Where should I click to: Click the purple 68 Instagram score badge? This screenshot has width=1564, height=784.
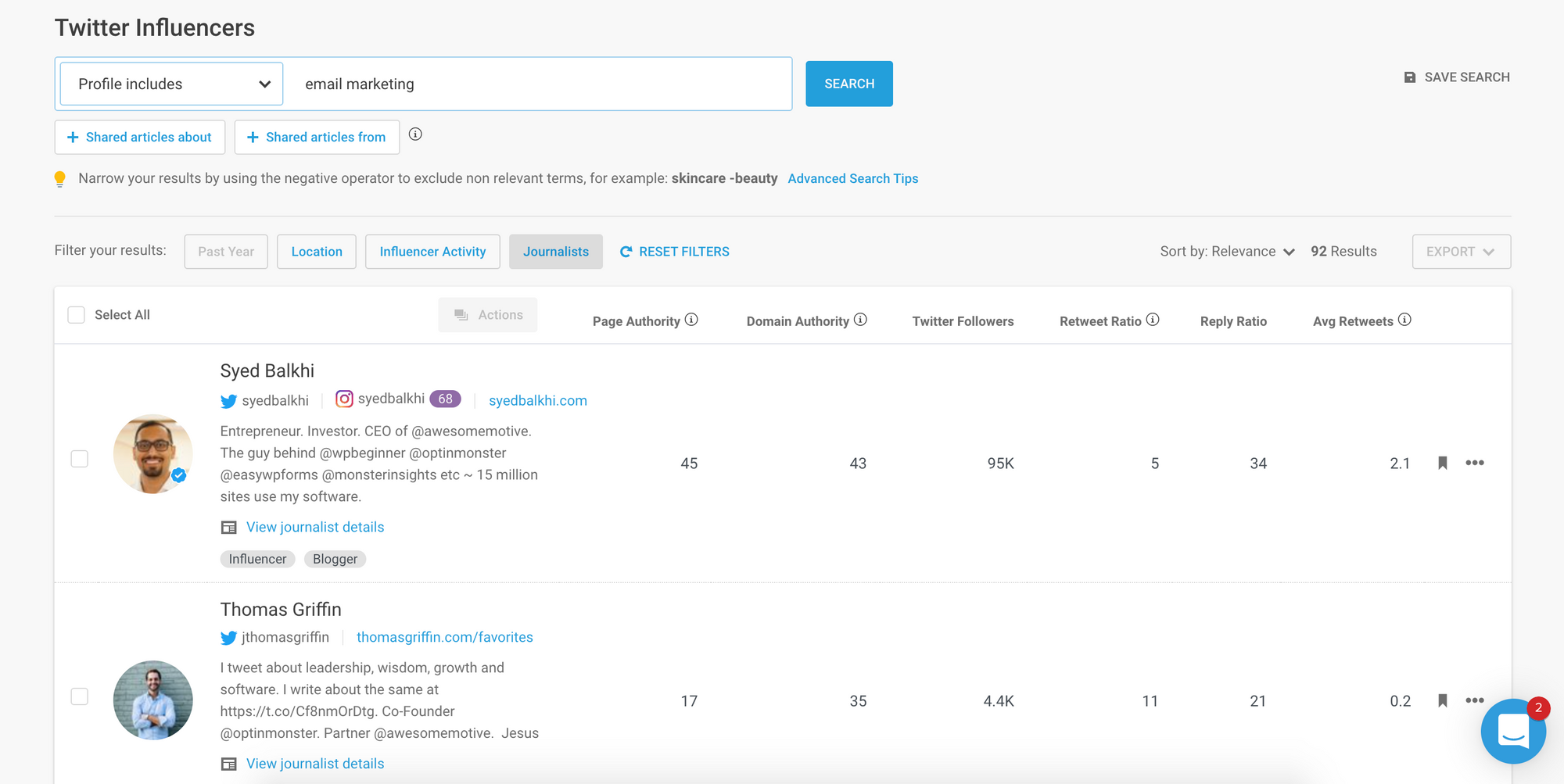[445, 399]
